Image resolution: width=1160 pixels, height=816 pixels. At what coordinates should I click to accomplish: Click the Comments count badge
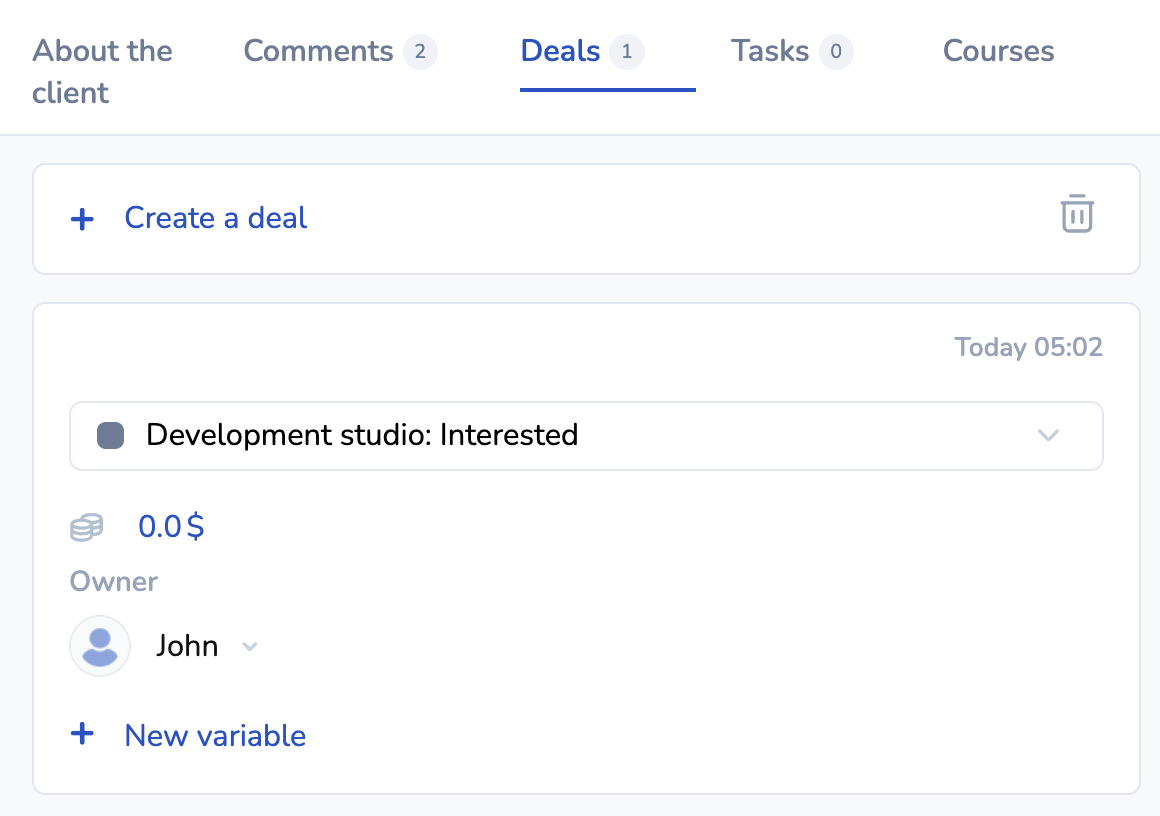point(420,51)
